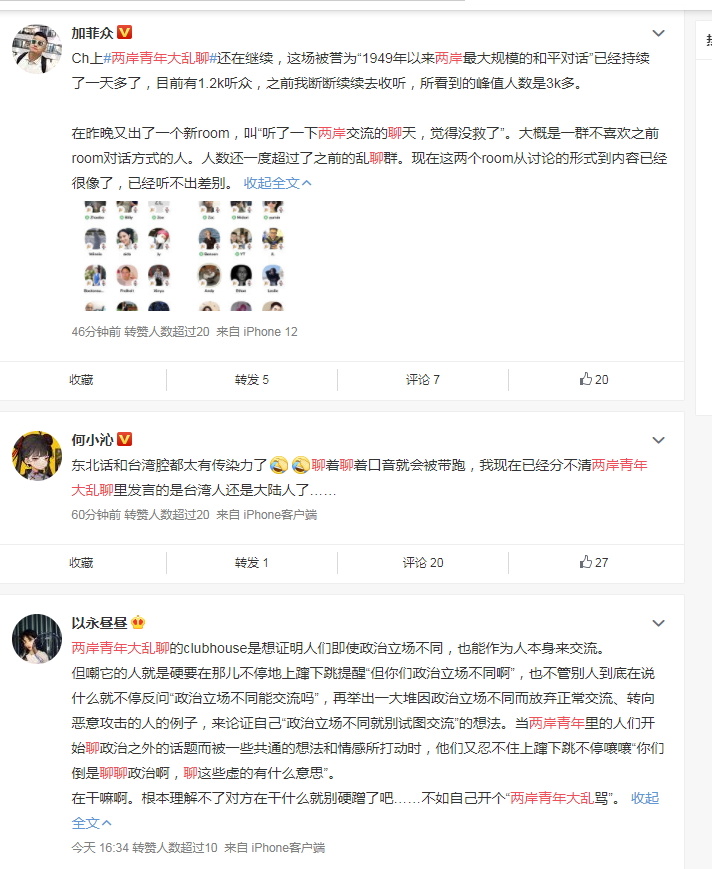Like 加菲众's post with 20 likes
The image size is (712, 869).
[x=594, y=380]
